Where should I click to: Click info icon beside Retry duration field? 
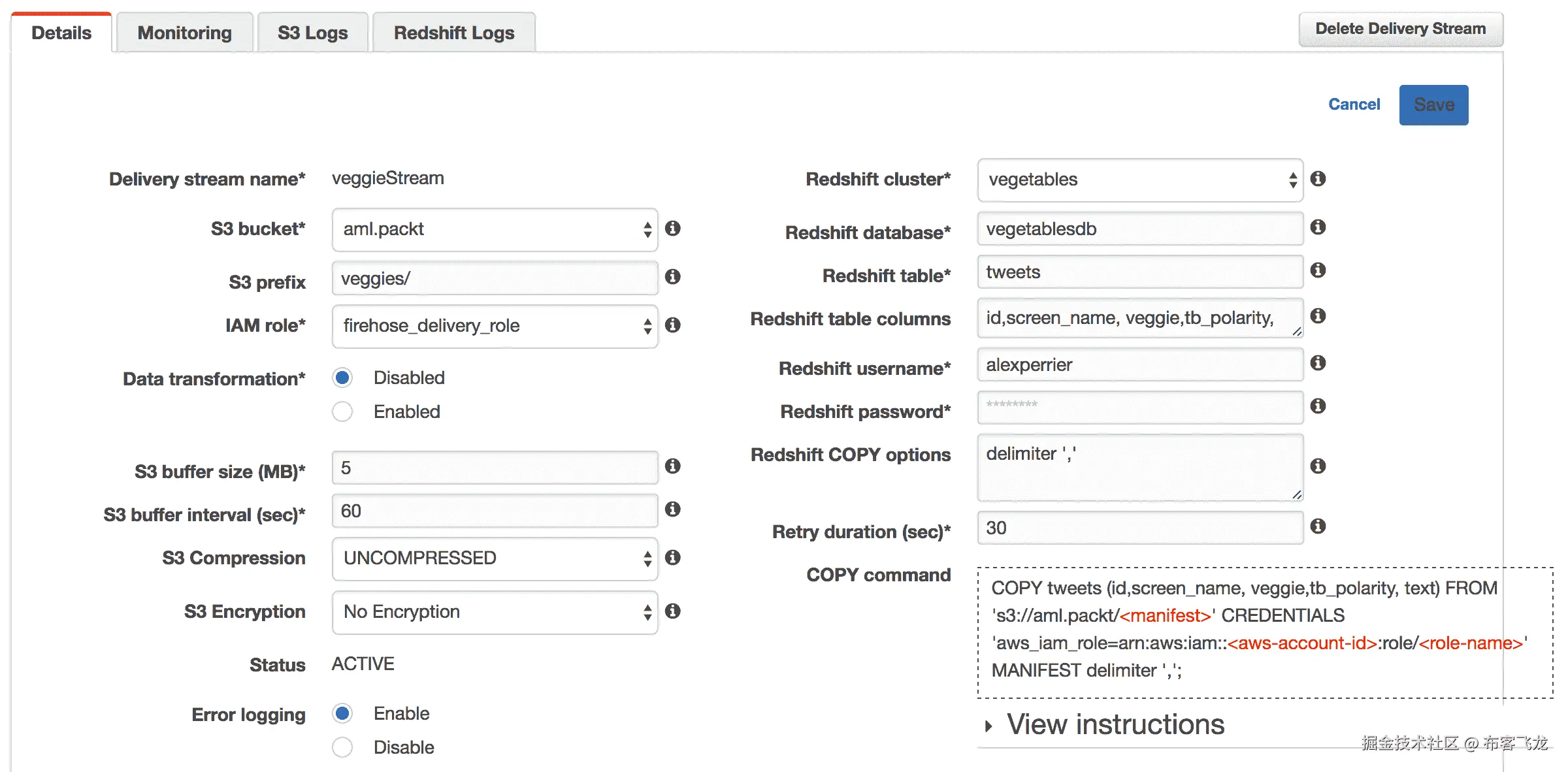click(1318, 526)
